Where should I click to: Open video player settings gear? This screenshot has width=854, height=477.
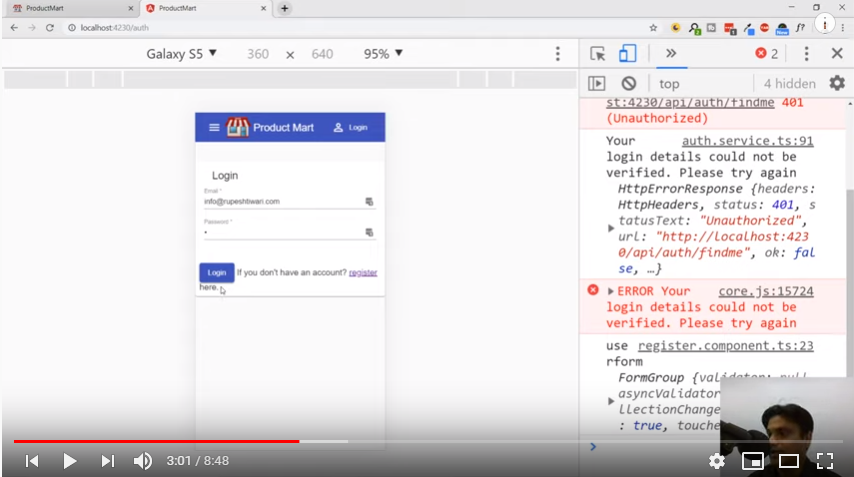tap(717, 461)
